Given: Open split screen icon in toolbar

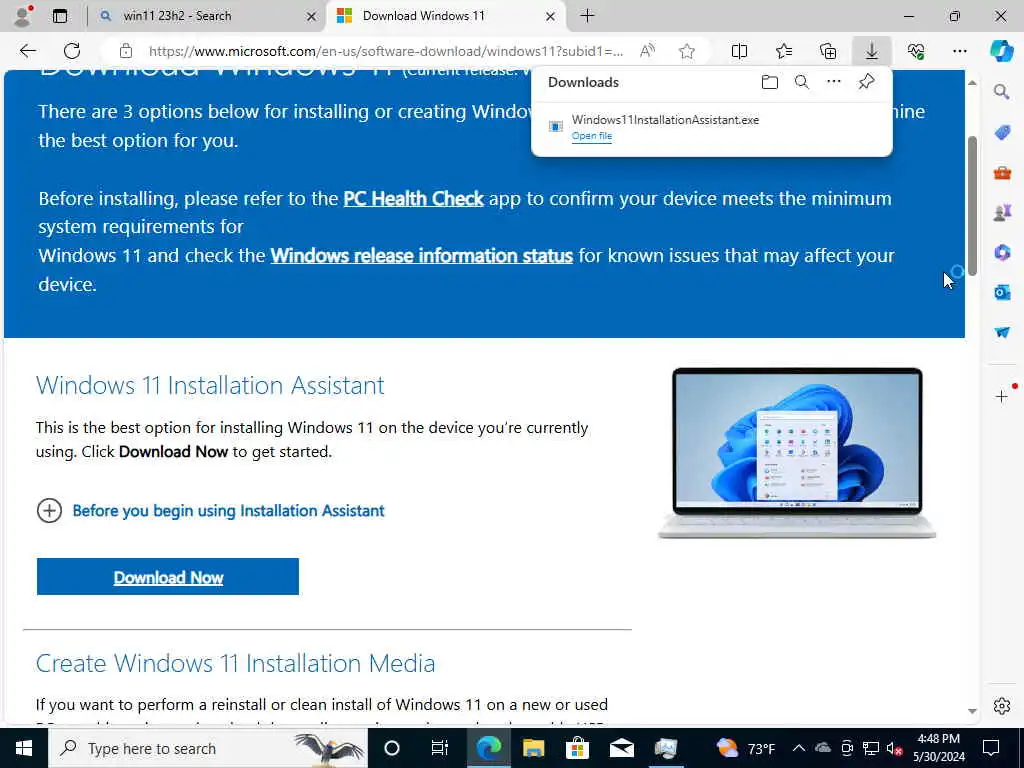Looking at the screenshot, I should pyautogui.click(x=739, y=51).
